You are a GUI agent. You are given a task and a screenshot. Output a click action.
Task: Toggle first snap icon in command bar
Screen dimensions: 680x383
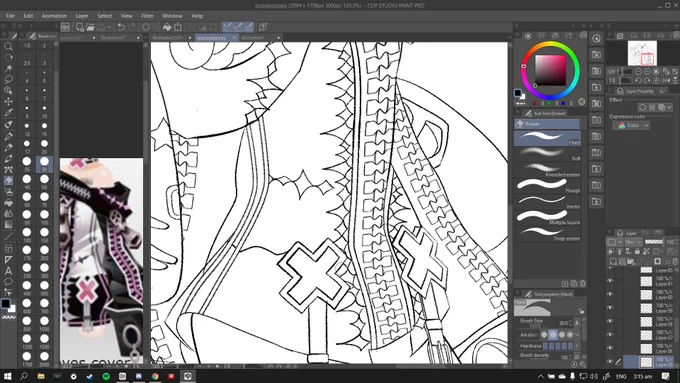(x=227, y=27)
